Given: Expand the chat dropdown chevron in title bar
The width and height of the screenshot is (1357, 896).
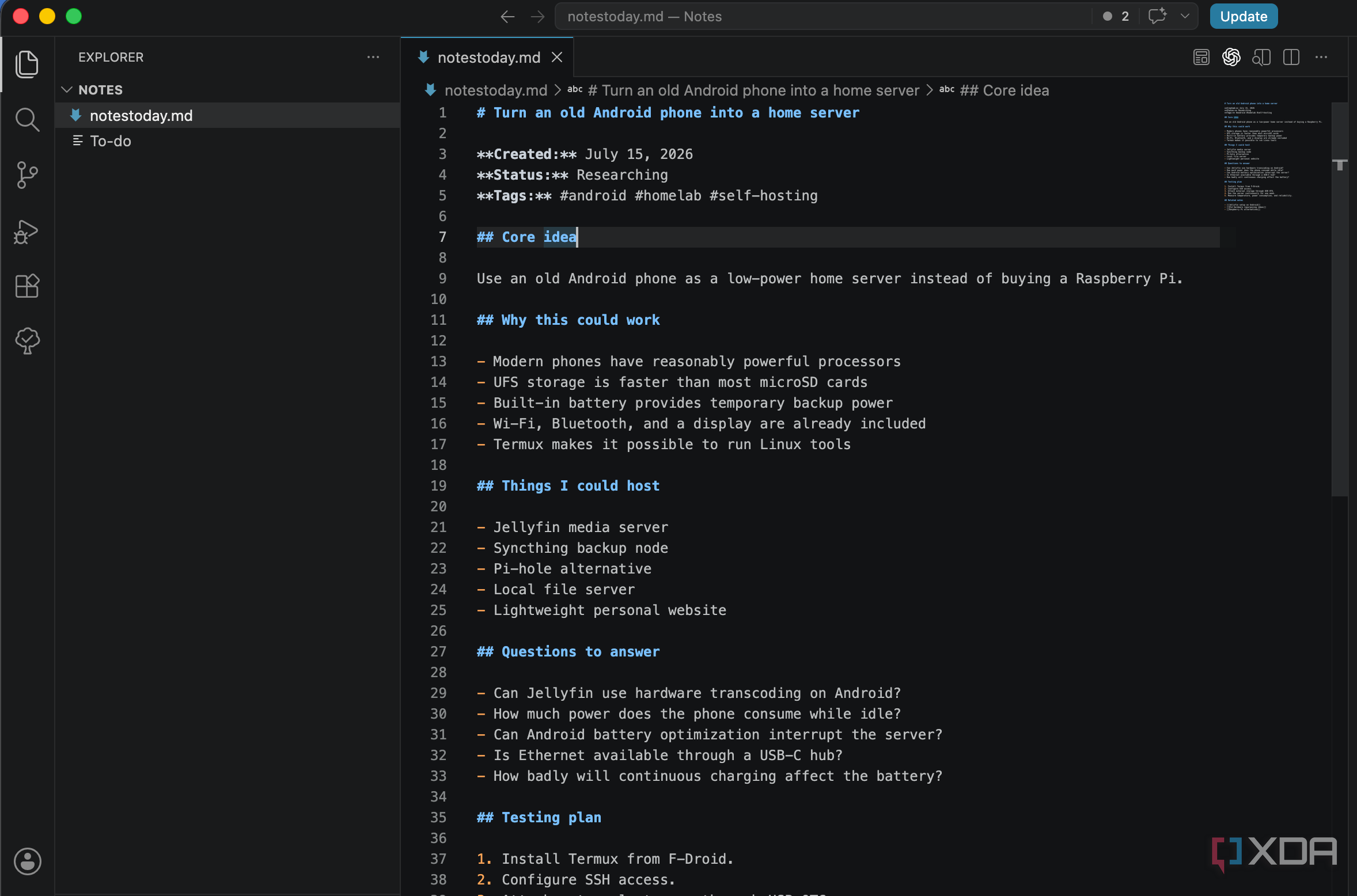Looking at the screenshot, I should click(1185, 16).
